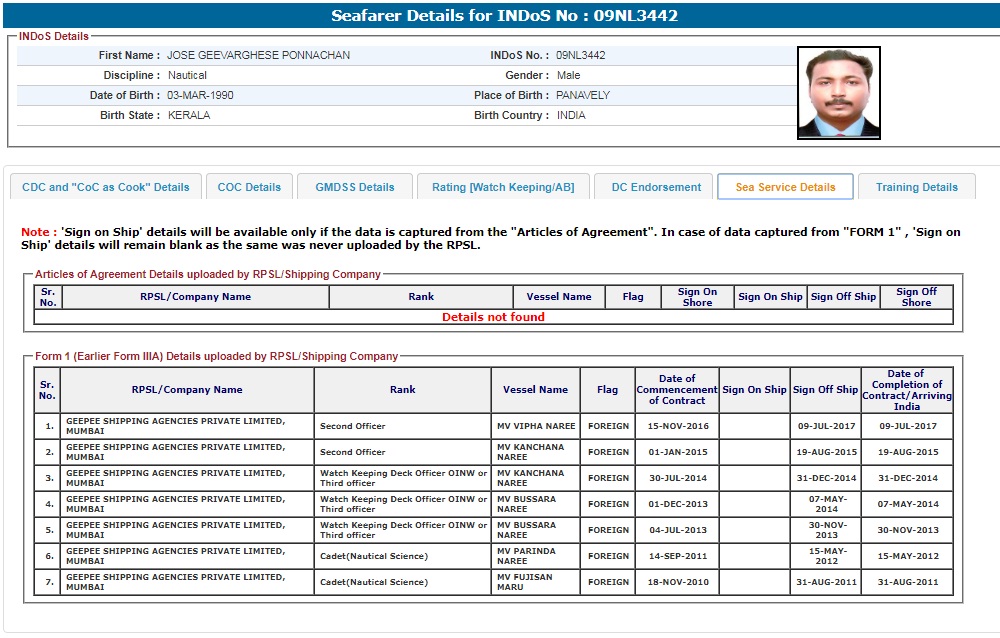1000x638 pixels.
Task: Click the seafarer profile photo
Action: click(x=838, y=93)
